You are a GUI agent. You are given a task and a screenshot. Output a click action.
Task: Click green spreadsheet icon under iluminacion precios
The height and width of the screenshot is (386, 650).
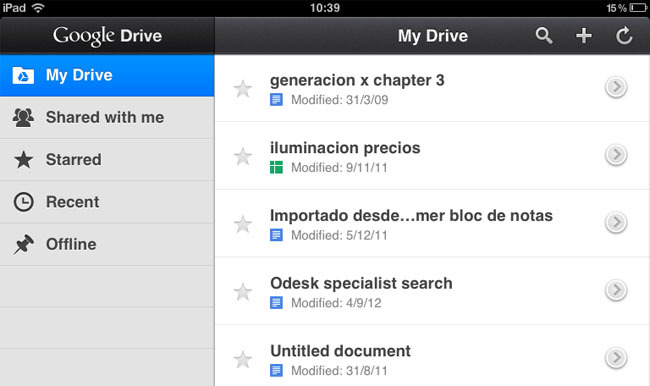click(x=276, y=168)
